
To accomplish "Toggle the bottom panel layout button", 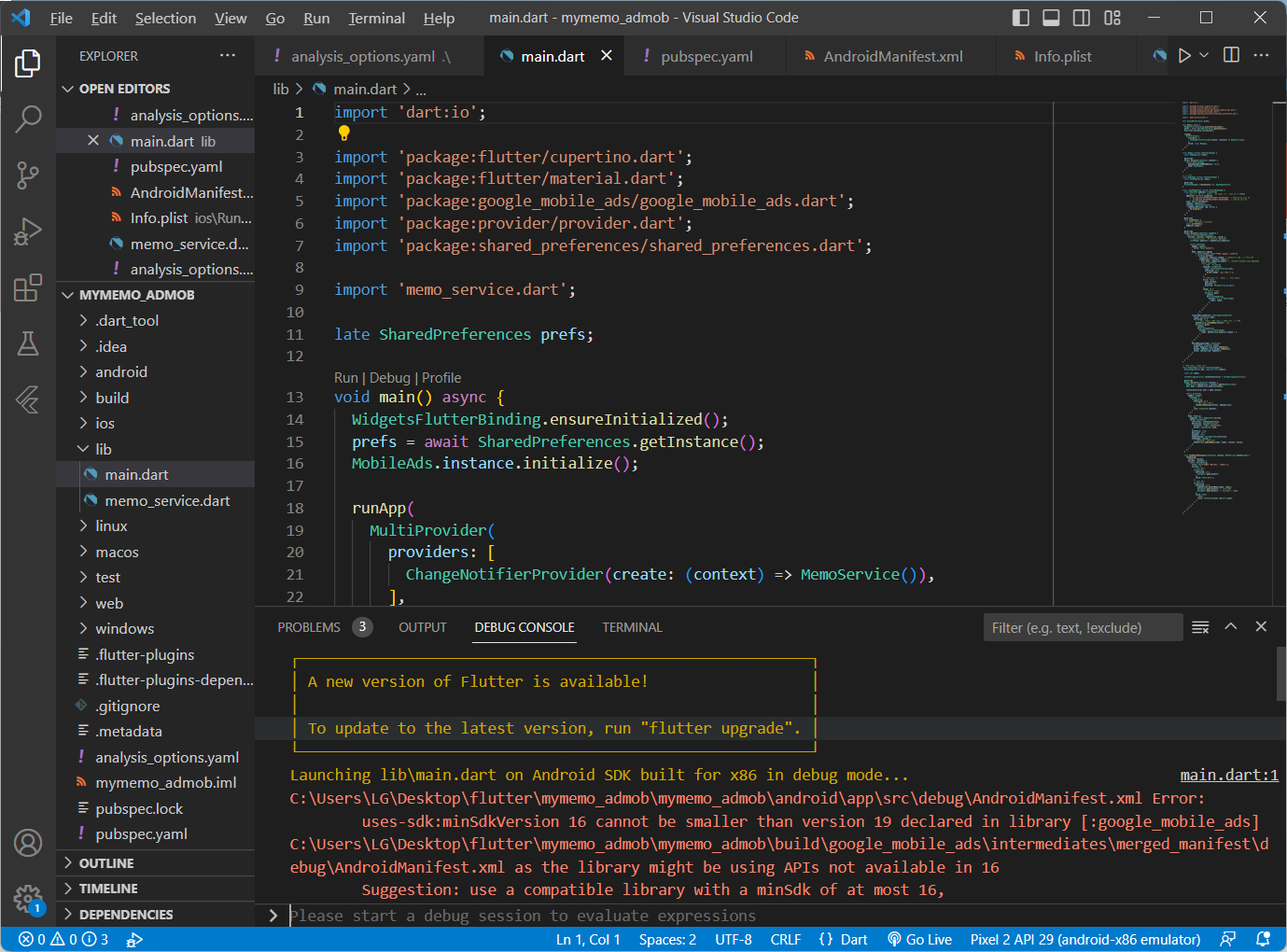I will [x=1051, y=18].
